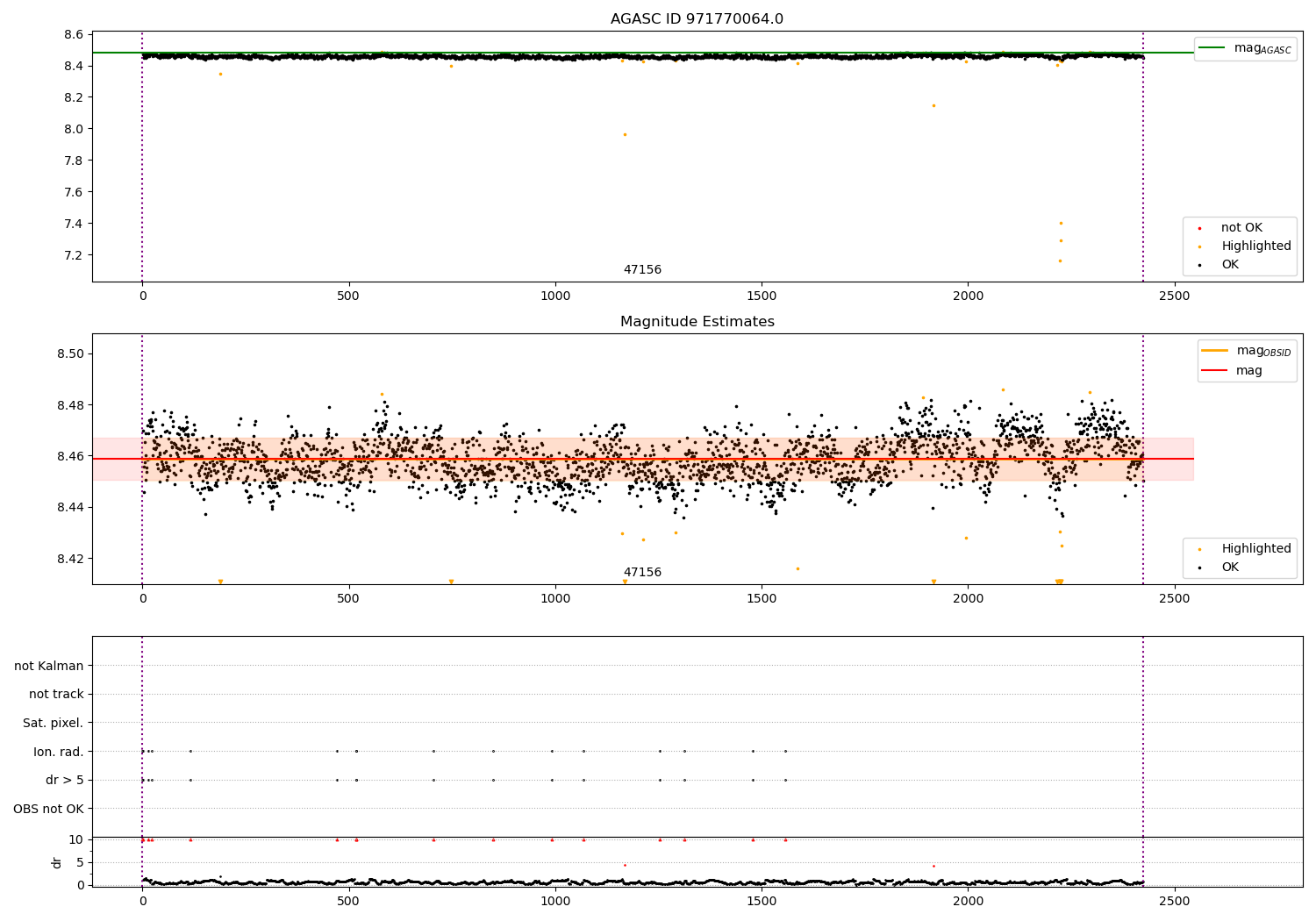Click the red line swatch beside 'mag'
The width and height of the screenshot is (1316, 921).
coord(1214,371)
